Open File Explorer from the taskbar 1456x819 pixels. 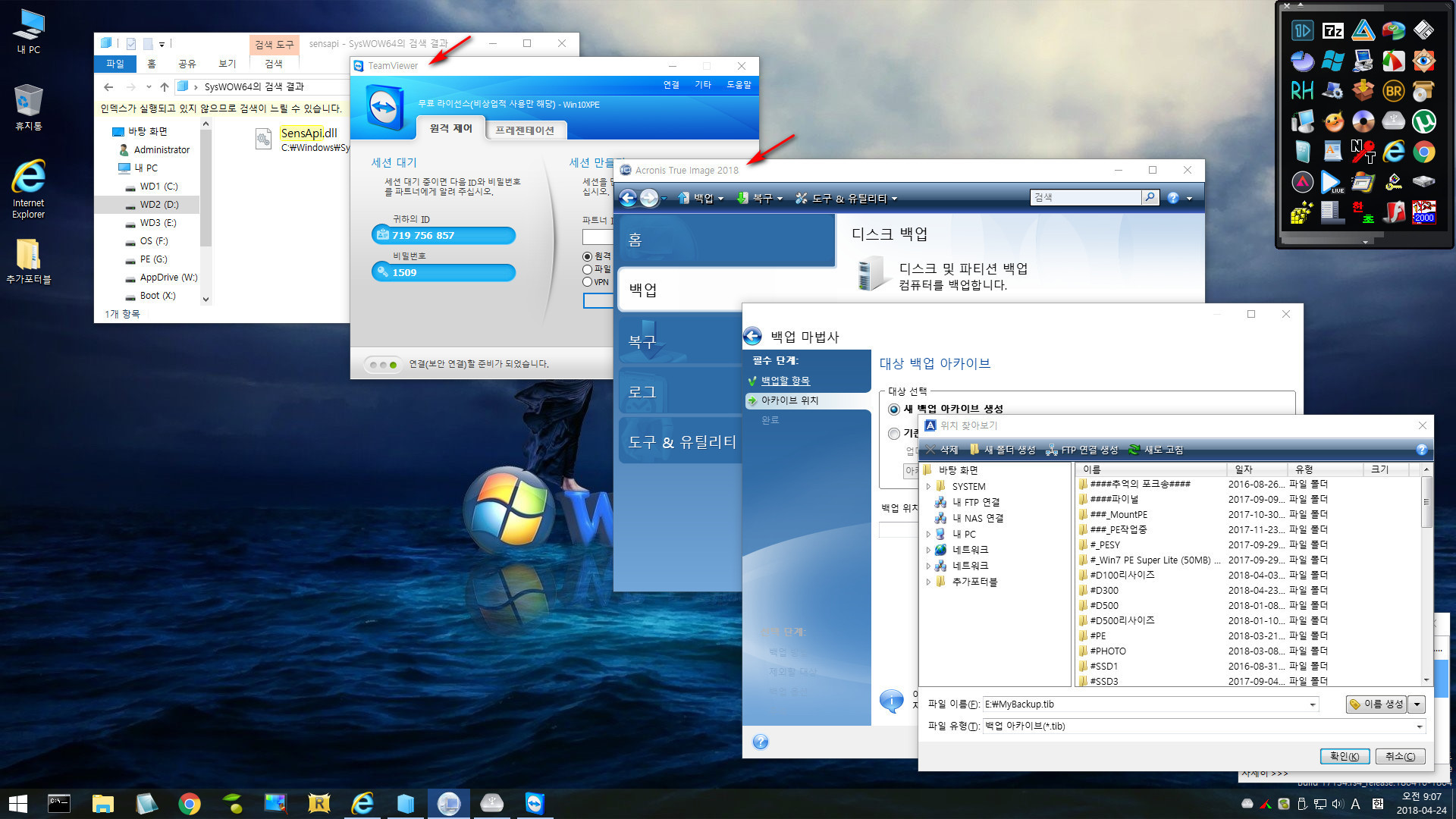coord(102,803)
